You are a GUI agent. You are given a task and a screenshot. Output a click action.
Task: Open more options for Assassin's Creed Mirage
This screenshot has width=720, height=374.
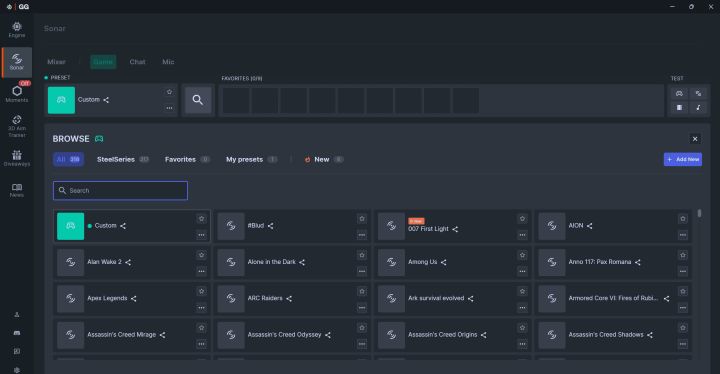[x=201, y=344]
